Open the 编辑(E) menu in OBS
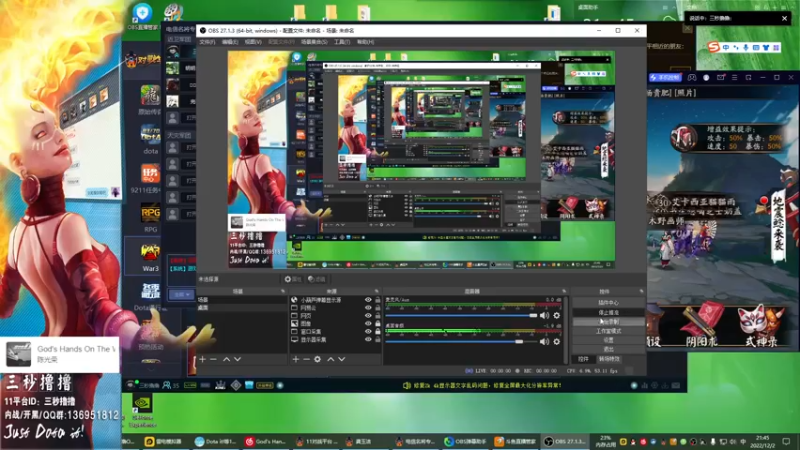The height and width of the screenshot is (450, 800). point(230,42)
